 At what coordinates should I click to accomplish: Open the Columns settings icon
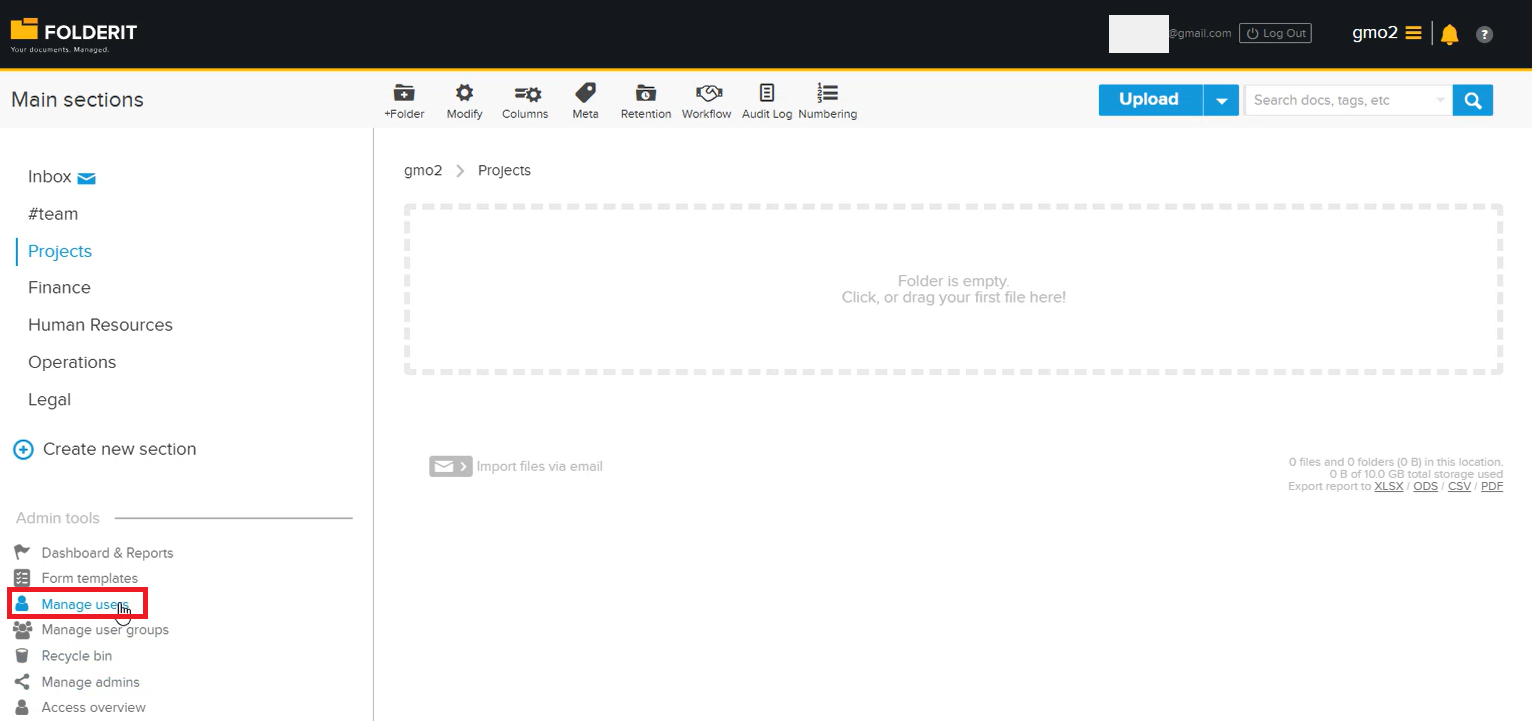(x=525, y=101)
